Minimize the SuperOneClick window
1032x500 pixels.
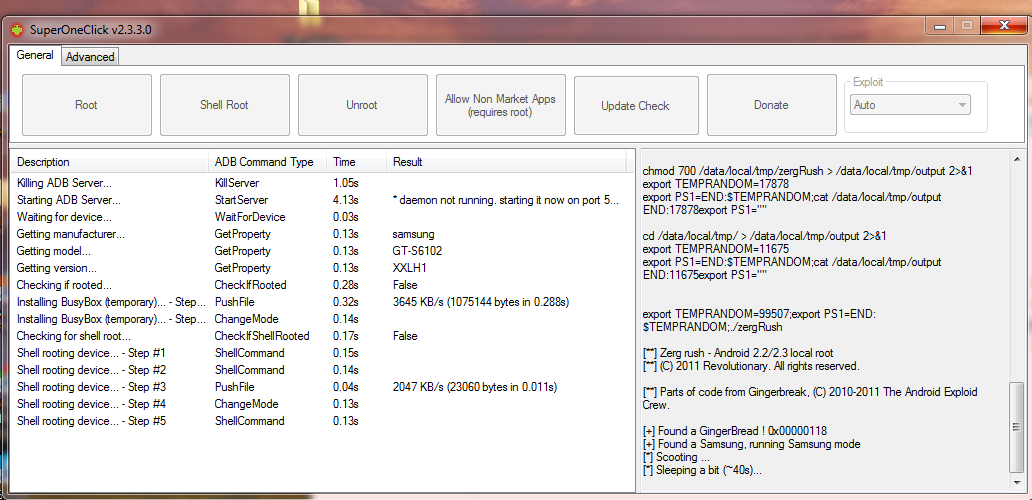point(940,26)
